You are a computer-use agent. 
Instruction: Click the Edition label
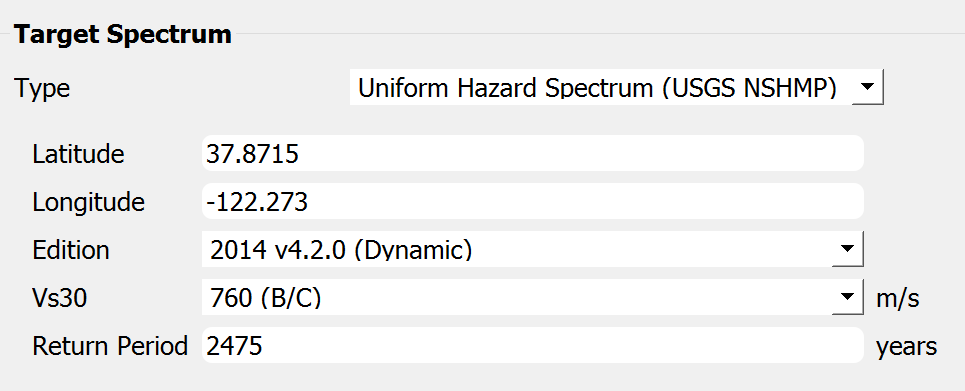coord(71,250)
